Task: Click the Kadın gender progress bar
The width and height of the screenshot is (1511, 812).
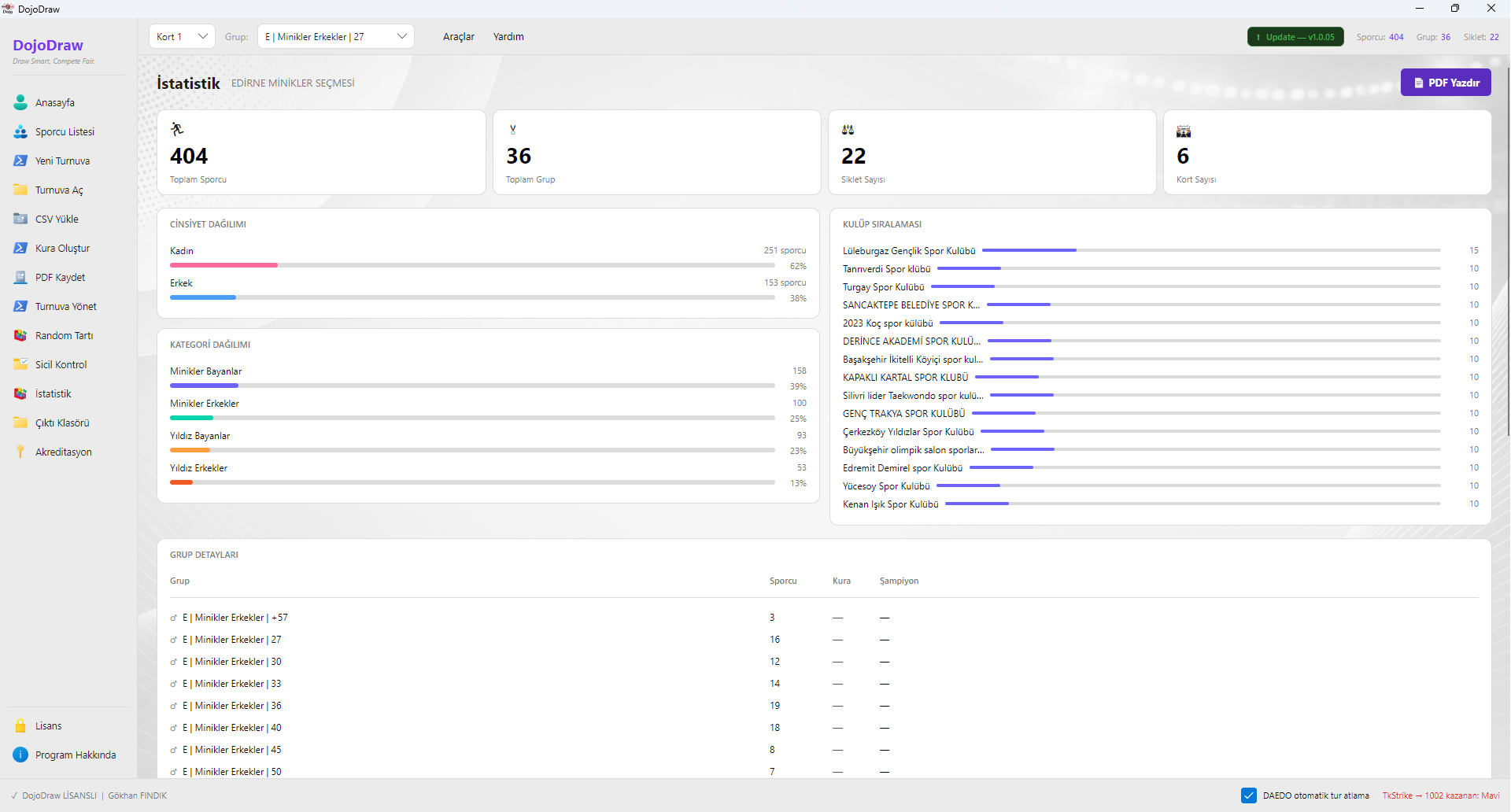Action: point(472,265)
